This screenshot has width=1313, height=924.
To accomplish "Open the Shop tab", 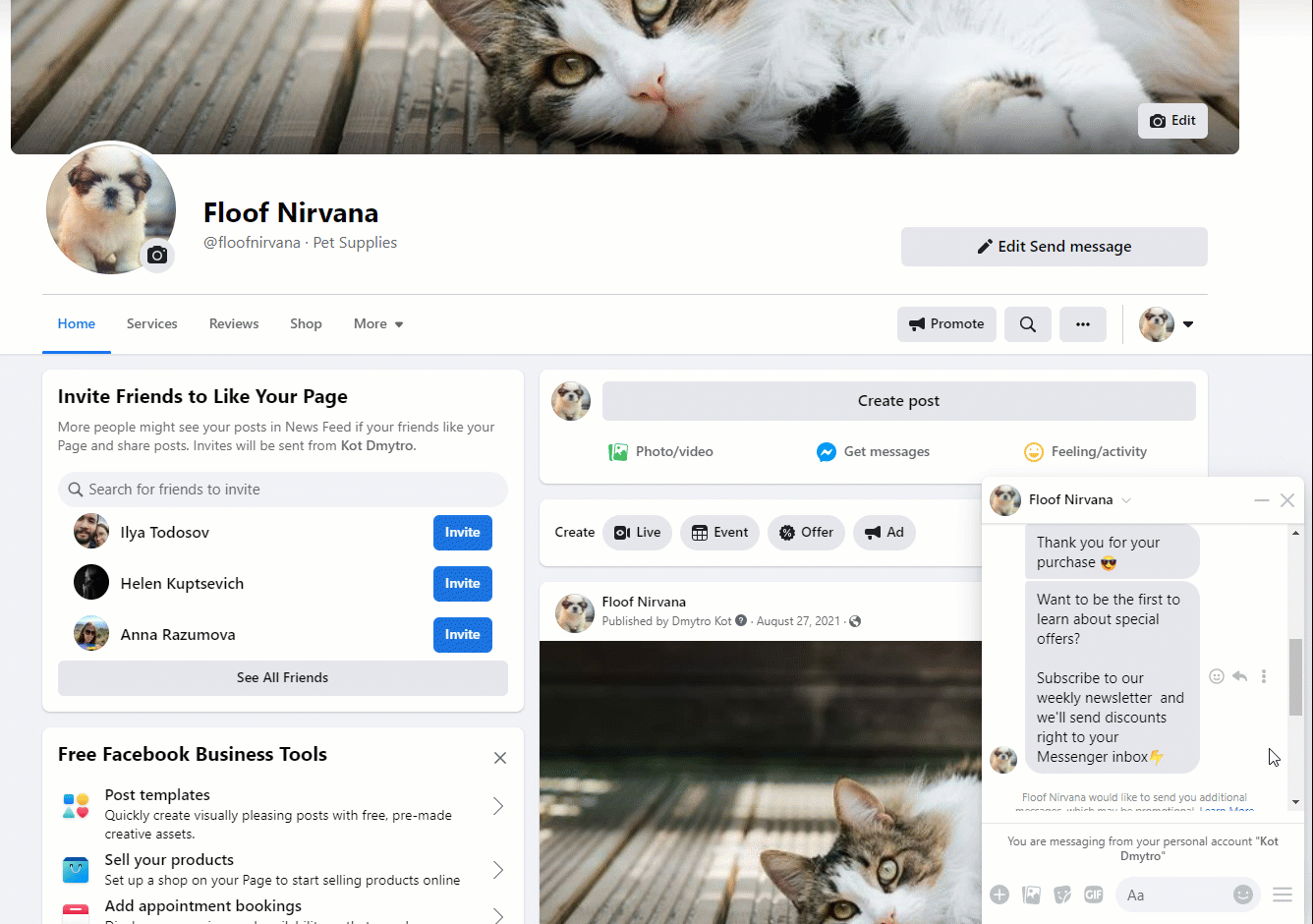I will click(x=306, y=324).
